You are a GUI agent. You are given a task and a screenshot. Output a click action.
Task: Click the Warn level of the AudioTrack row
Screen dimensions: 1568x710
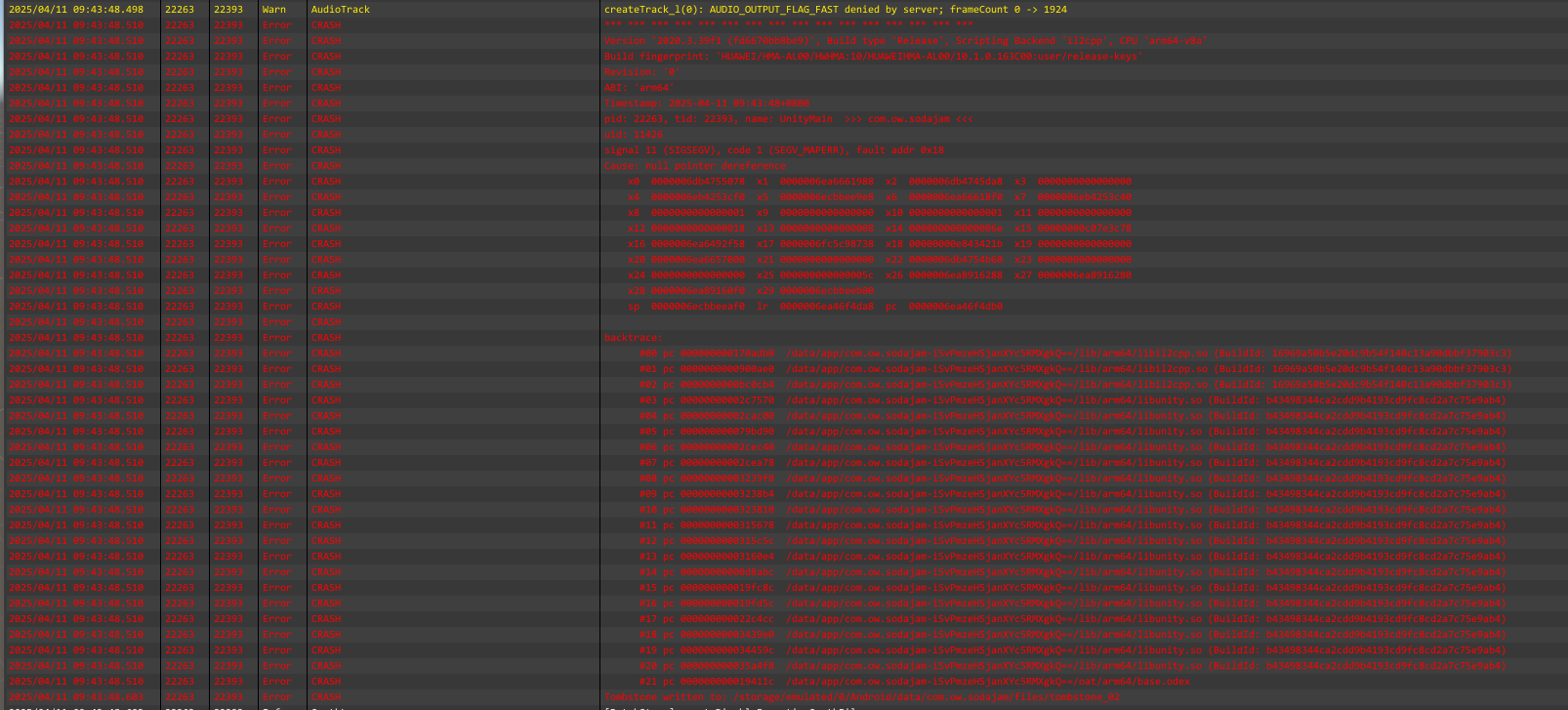[x=274, y=10]
